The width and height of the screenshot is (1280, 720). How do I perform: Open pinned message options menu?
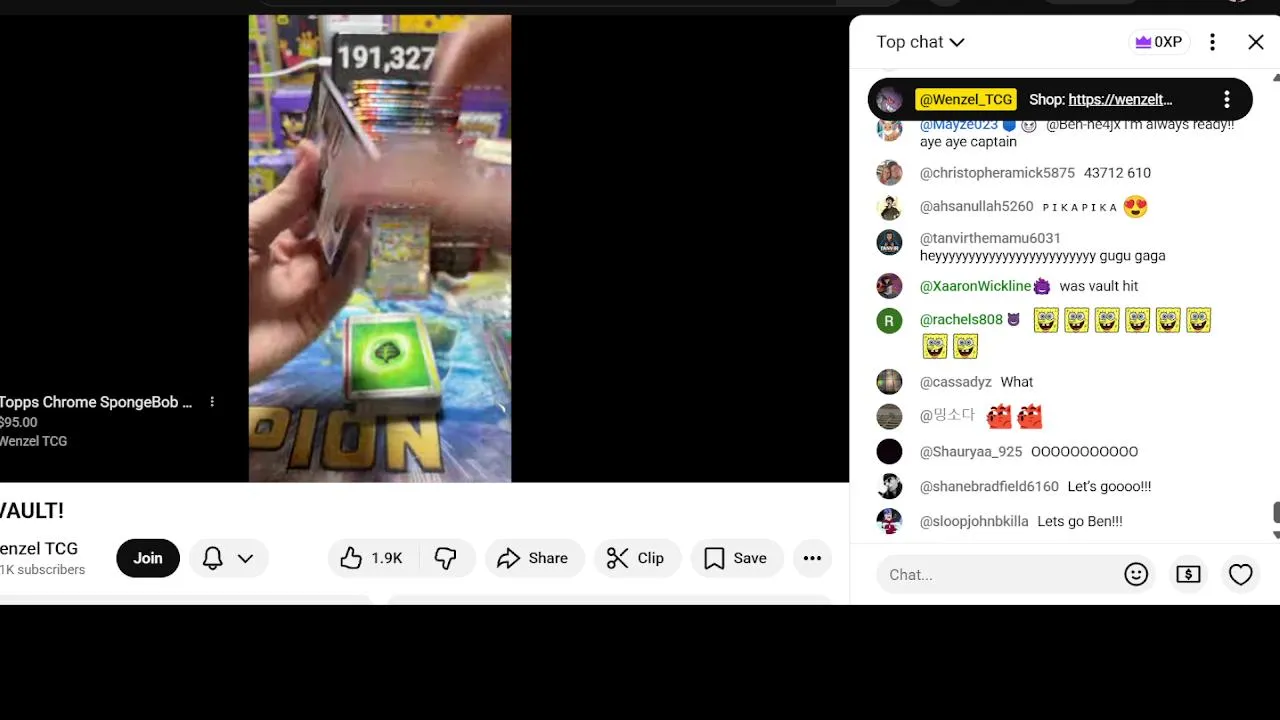1227,99
